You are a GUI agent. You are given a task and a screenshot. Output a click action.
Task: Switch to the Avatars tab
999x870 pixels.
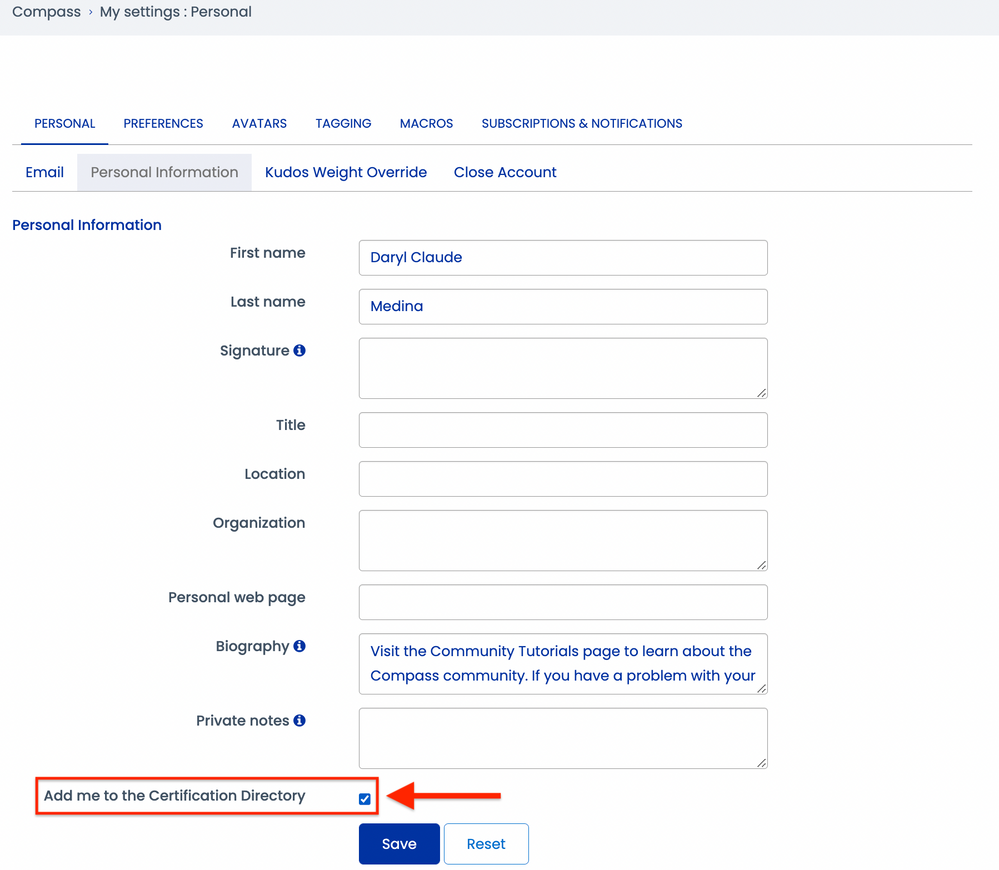tap(259, 124)
